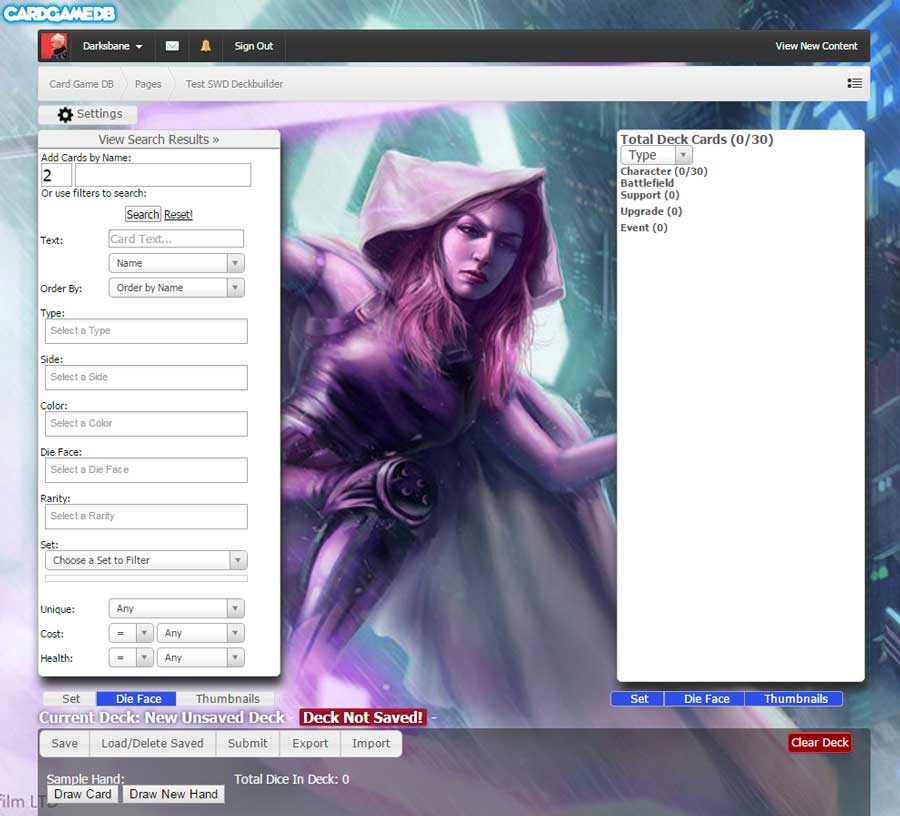The height and width of the screenshot is (816, 900).
Task: Run the filter Search
Action: [x=143, y=215]
